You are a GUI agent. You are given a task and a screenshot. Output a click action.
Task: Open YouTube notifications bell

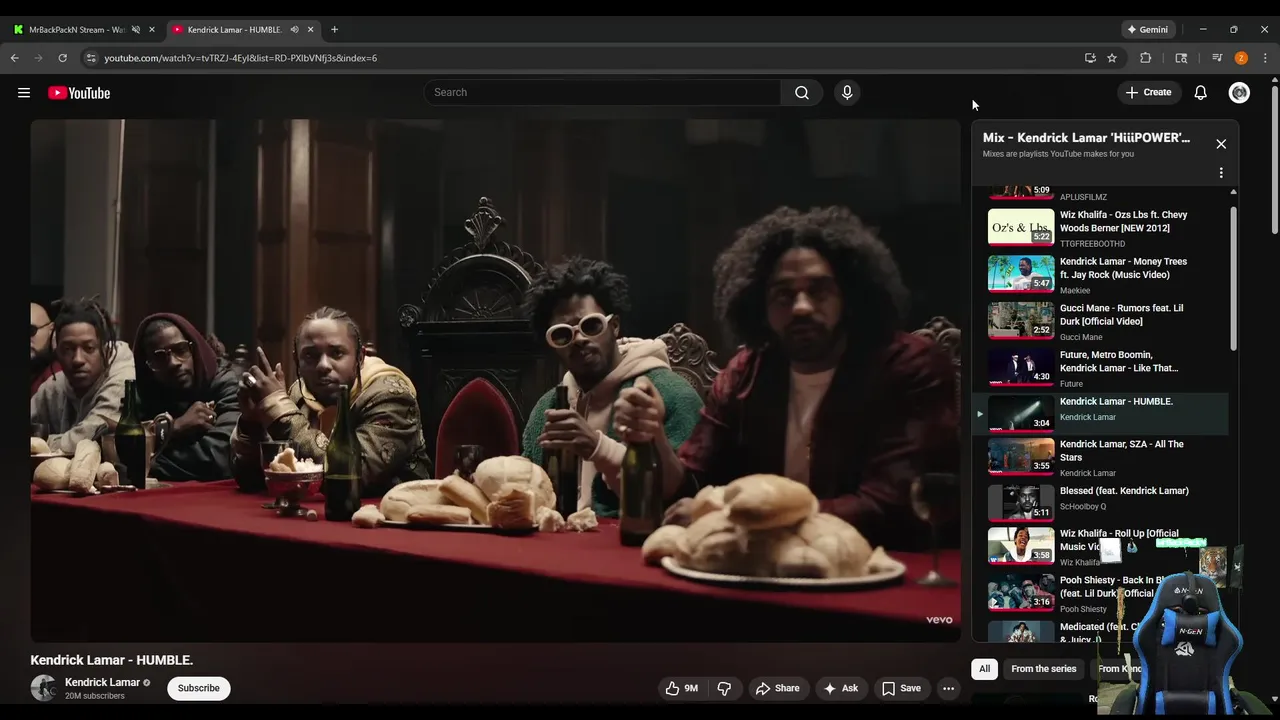(1200, 92)
